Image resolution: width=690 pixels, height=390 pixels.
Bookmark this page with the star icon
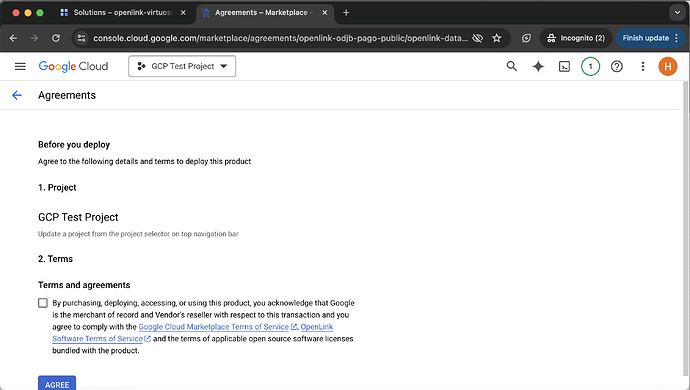[496, 38]
